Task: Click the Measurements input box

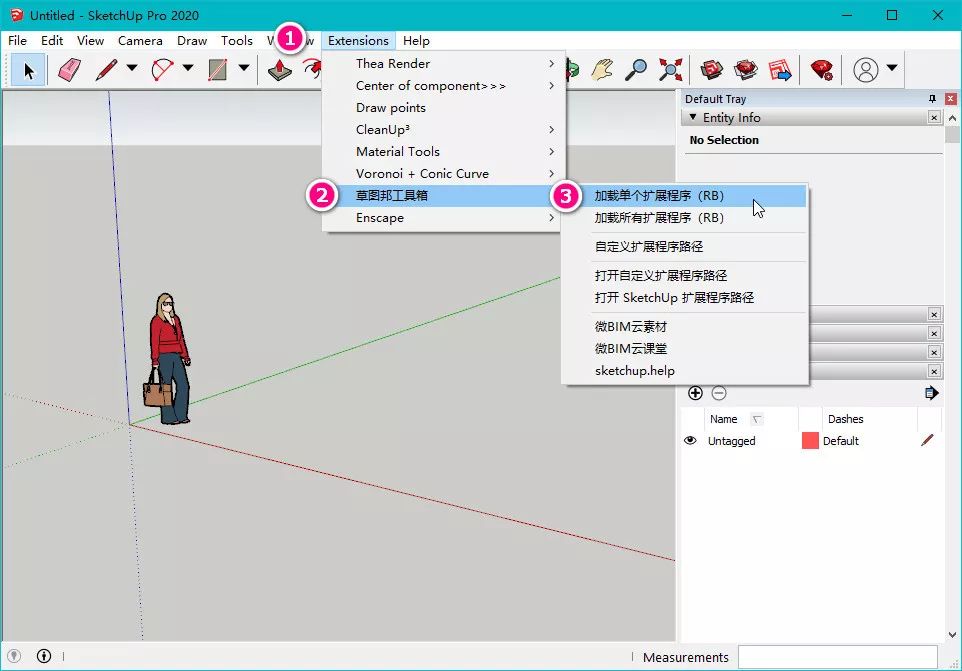Action: [837, 657]
